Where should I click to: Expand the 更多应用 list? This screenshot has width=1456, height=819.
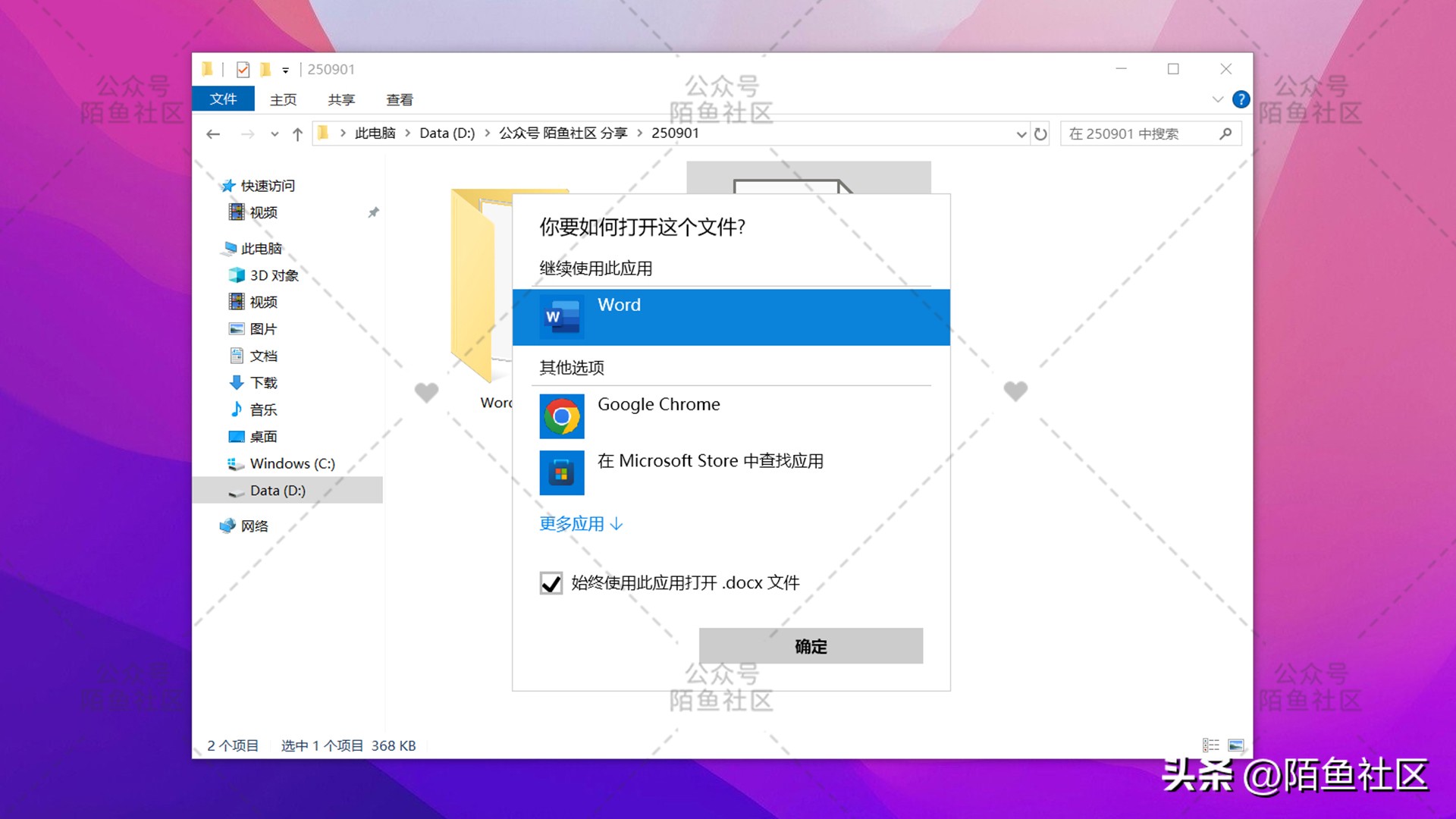(581, 524)
